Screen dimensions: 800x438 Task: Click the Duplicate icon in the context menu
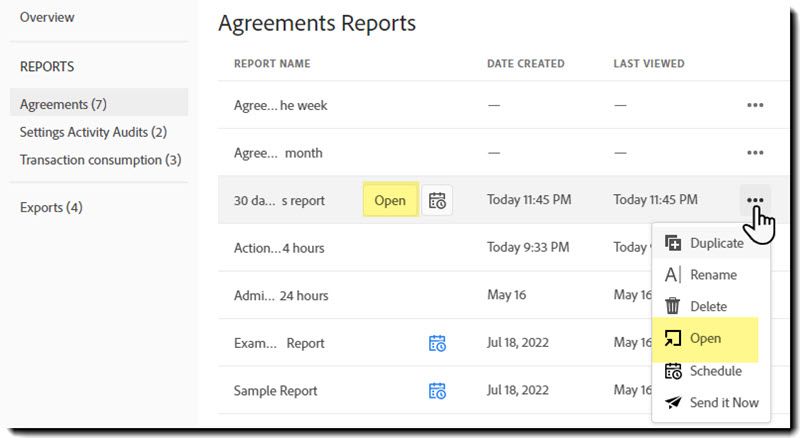click(673, 243)
